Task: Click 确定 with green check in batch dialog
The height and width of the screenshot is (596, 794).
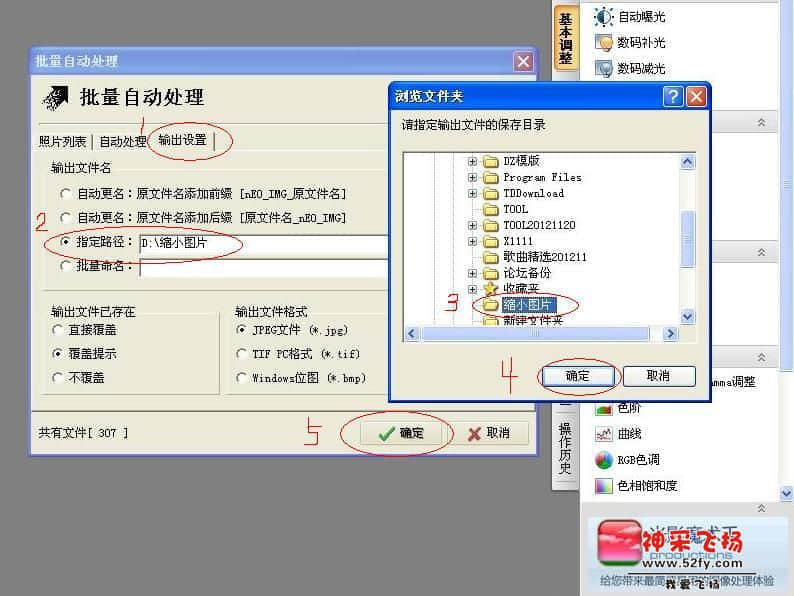Action: (401, 433)
